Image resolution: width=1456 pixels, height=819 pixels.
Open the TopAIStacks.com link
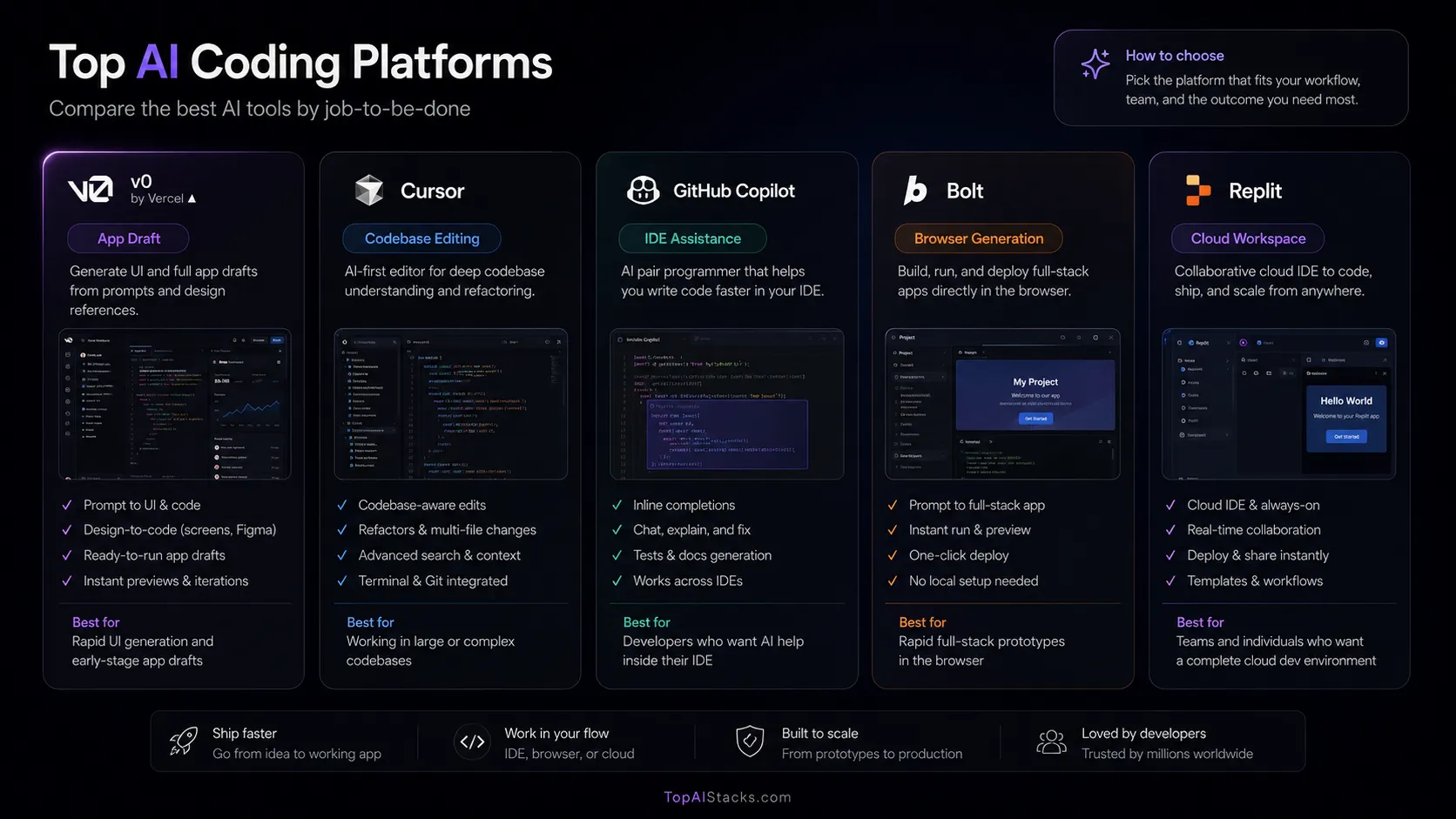[727, 796]
